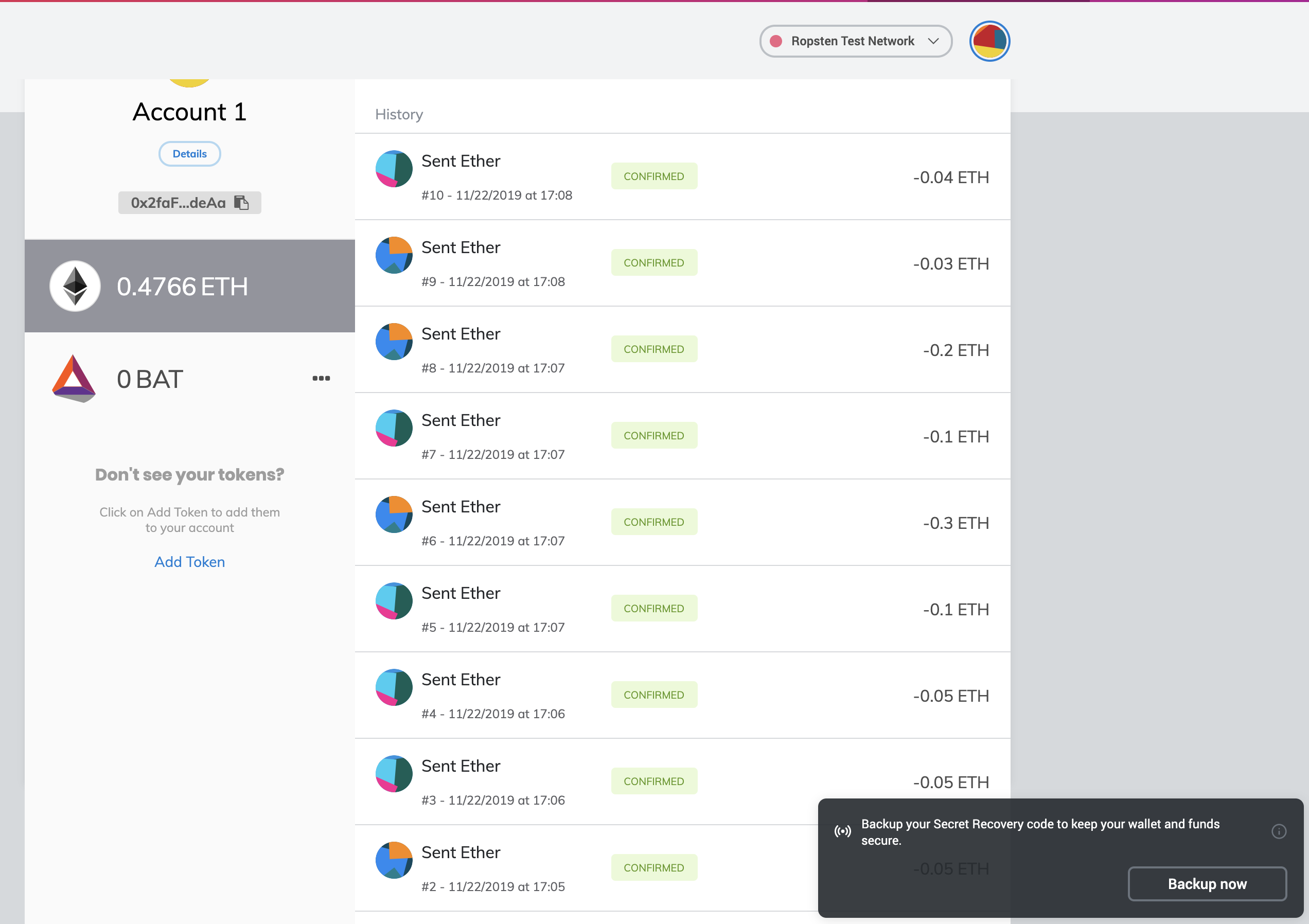This screenshot has height=924, width=1309.
Task: Click the History tab heading
Action: point(399,115)
